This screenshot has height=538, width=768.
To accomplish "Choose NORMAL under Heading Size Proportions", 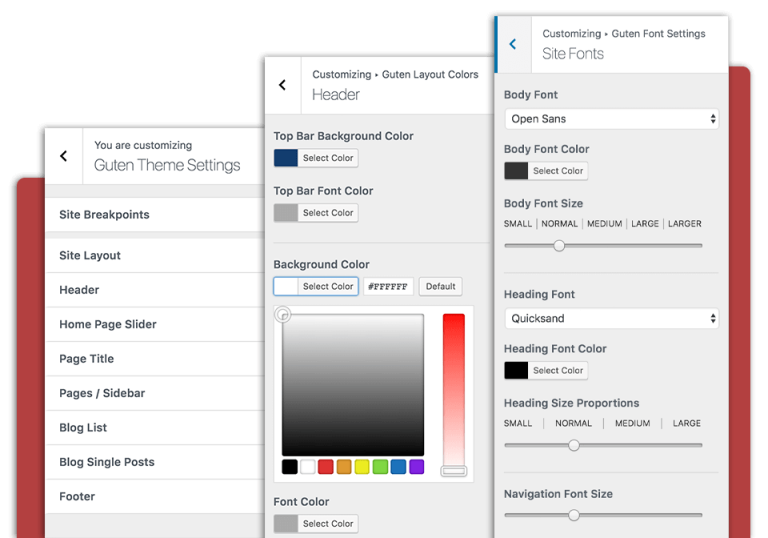I will click(574, 423).
